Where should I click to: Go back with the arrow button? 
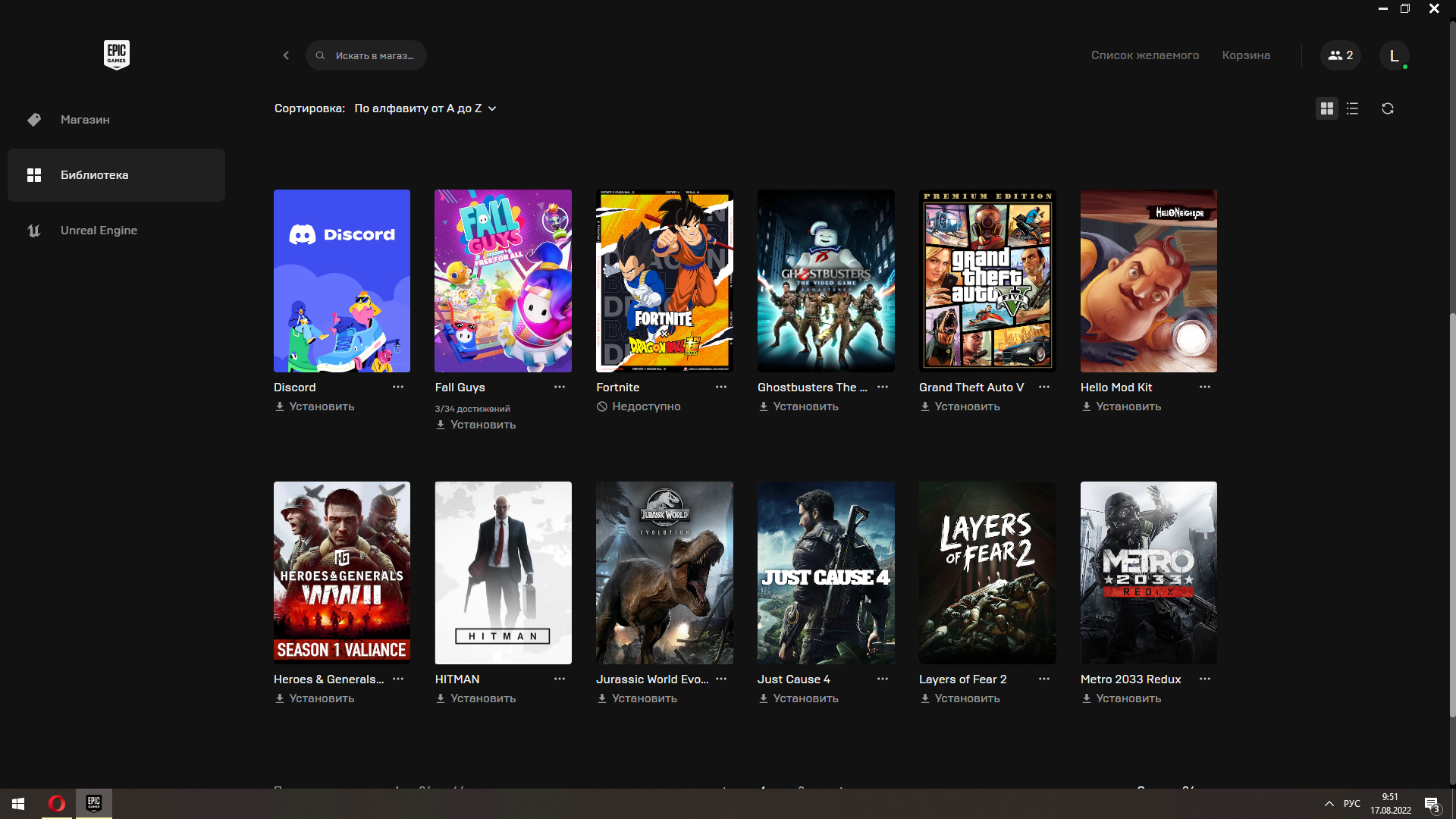(x=286, y=55)
